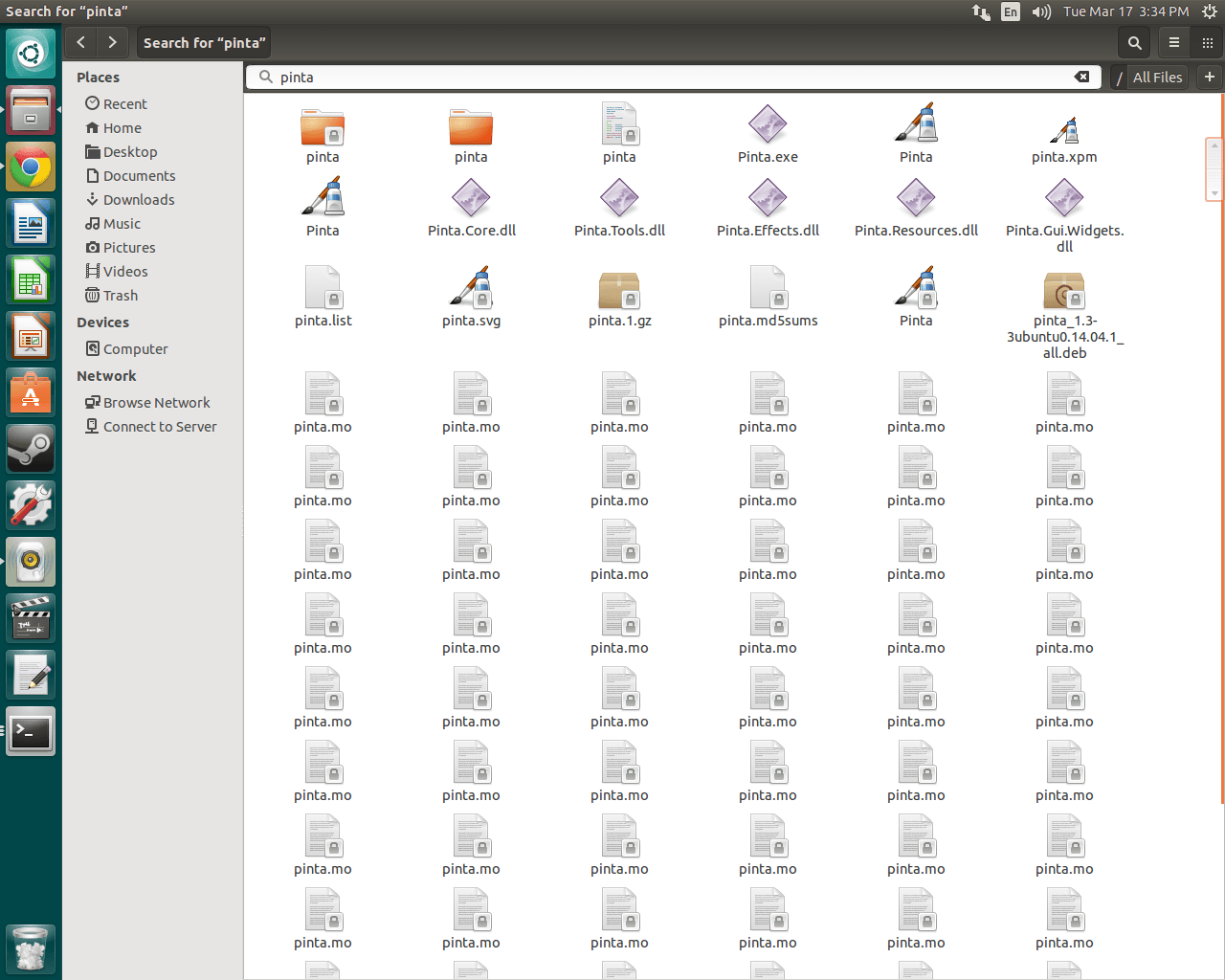The width and height of the screenshot is (1225, 980).
Task: Open Downloads in Places sidebar
Action: [138, 199]
